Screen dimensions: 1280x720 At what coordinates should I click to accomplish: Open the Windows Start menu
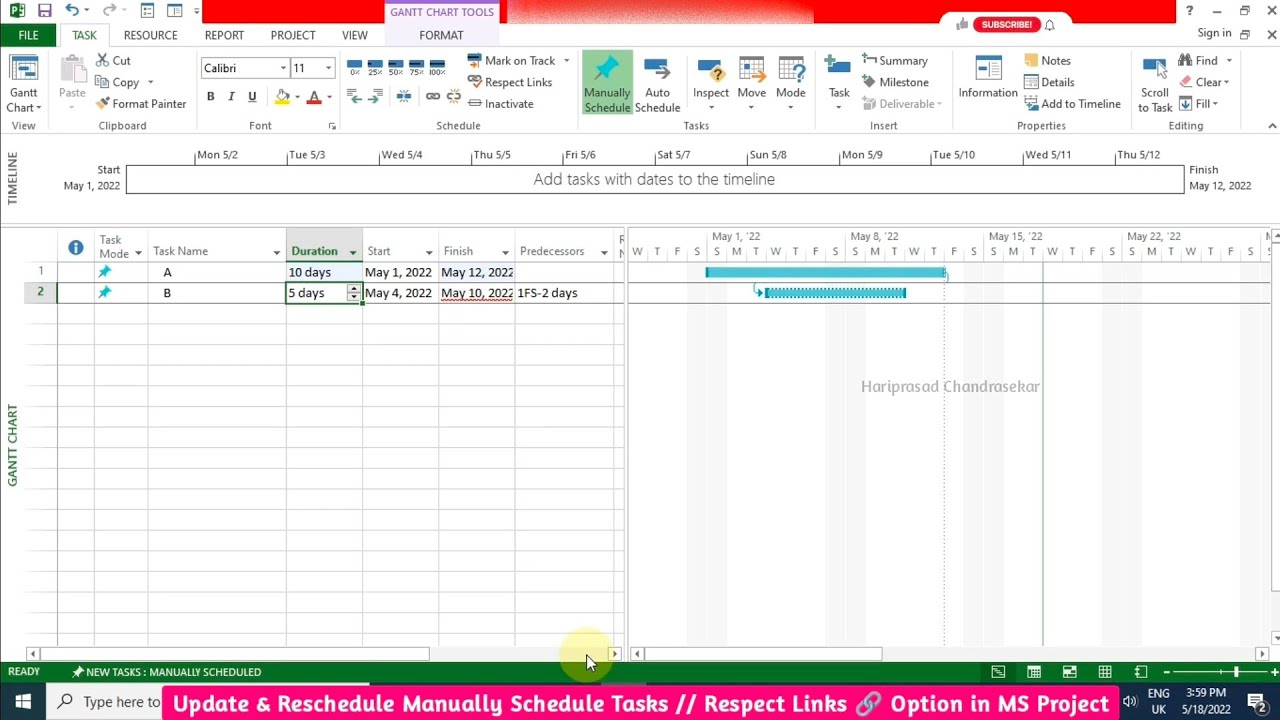coord(23,702)
